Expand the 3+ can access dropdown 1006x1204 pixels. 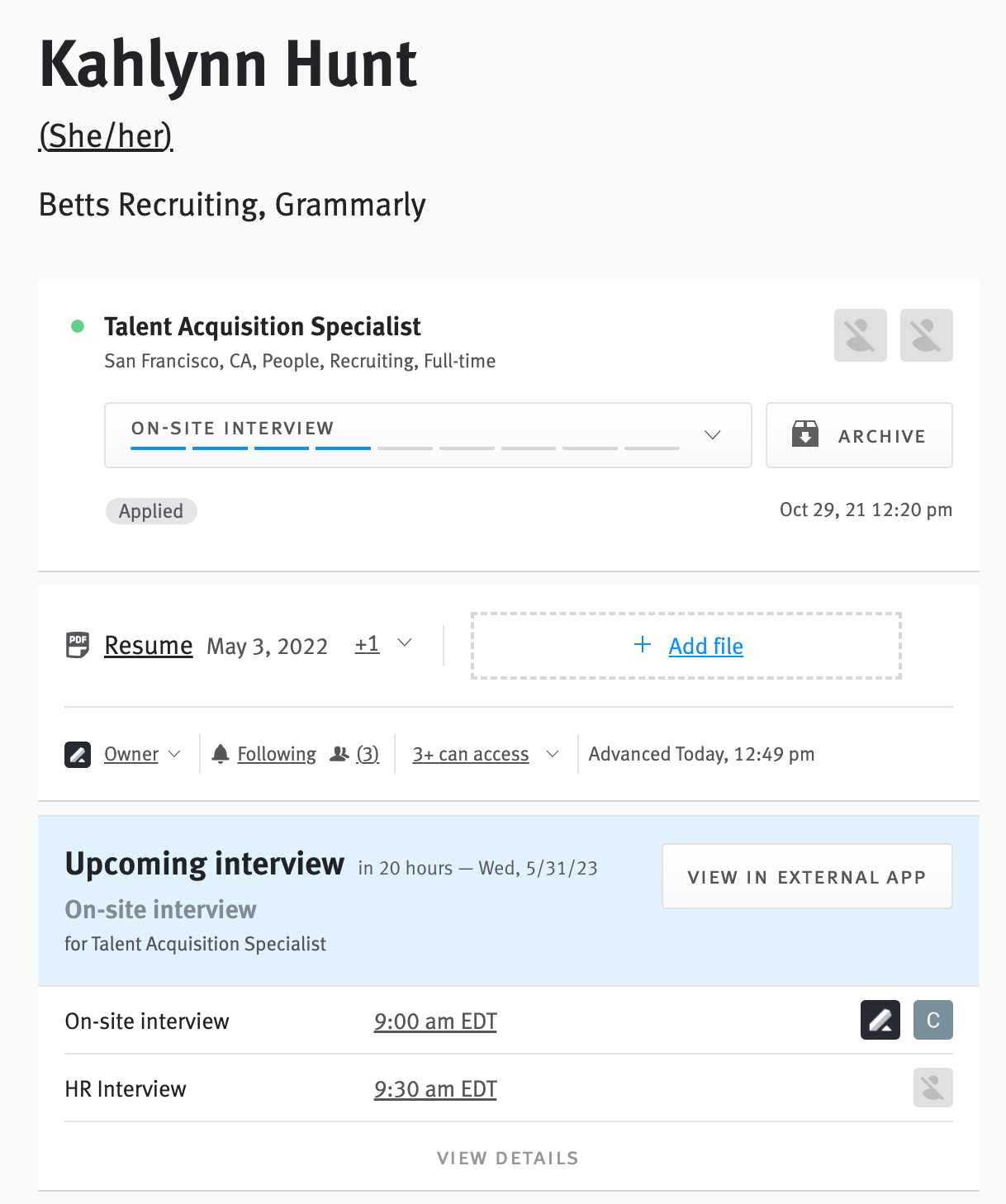(553, 754)
